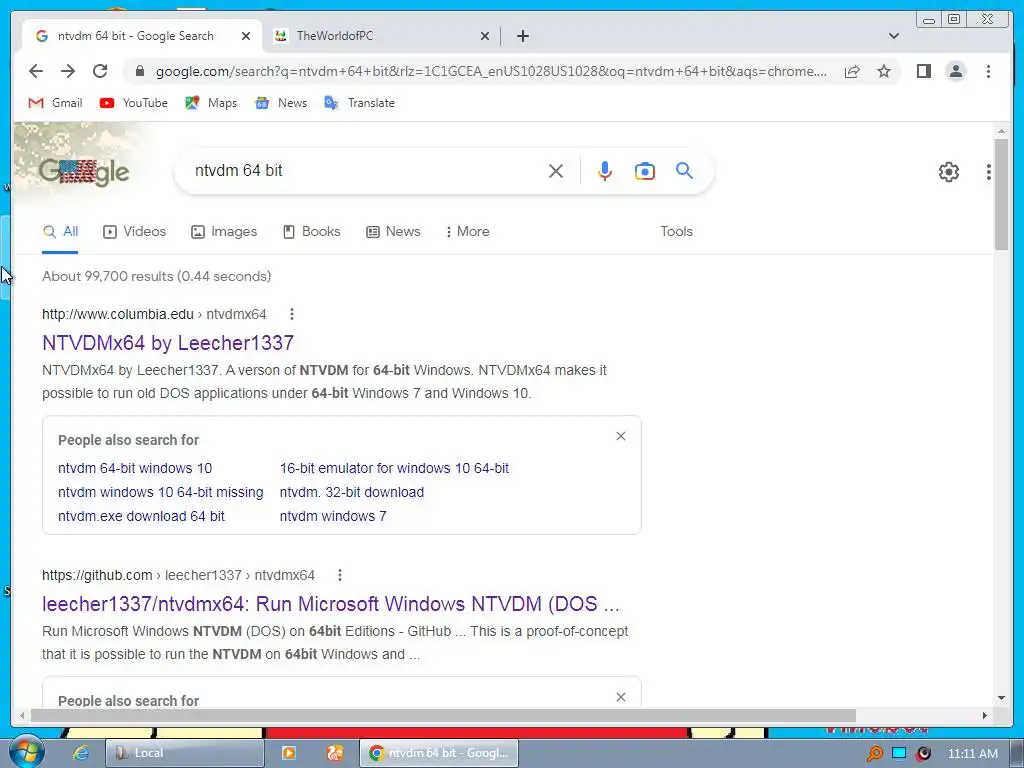Open the News bookmark in bookmarks bar
Viewport: 1024px width, 768px height.
click(x=281, y=103)
